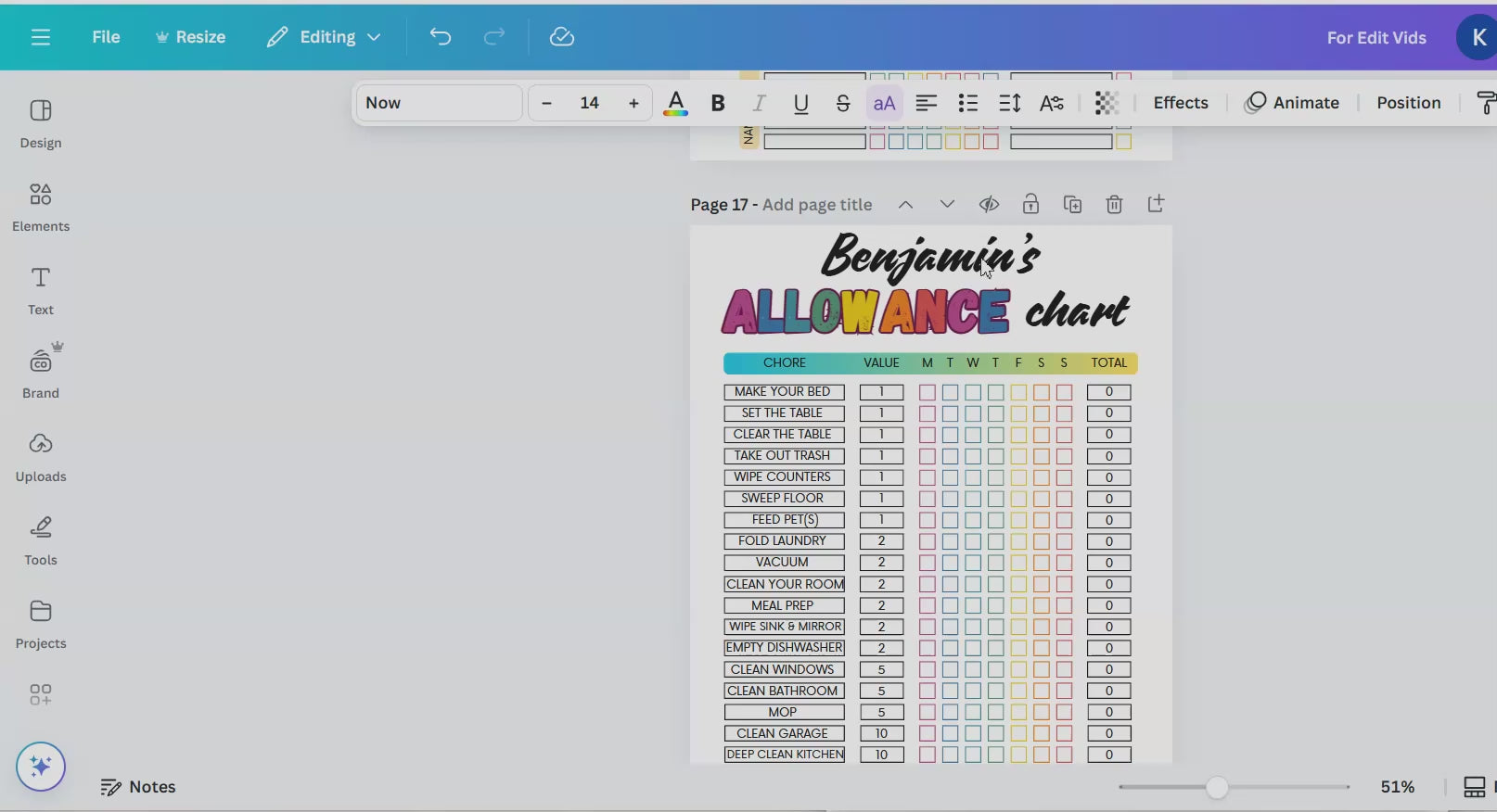Click the undo arrow icon
This screenshot has height=812, width=1497.
point(440,37)
